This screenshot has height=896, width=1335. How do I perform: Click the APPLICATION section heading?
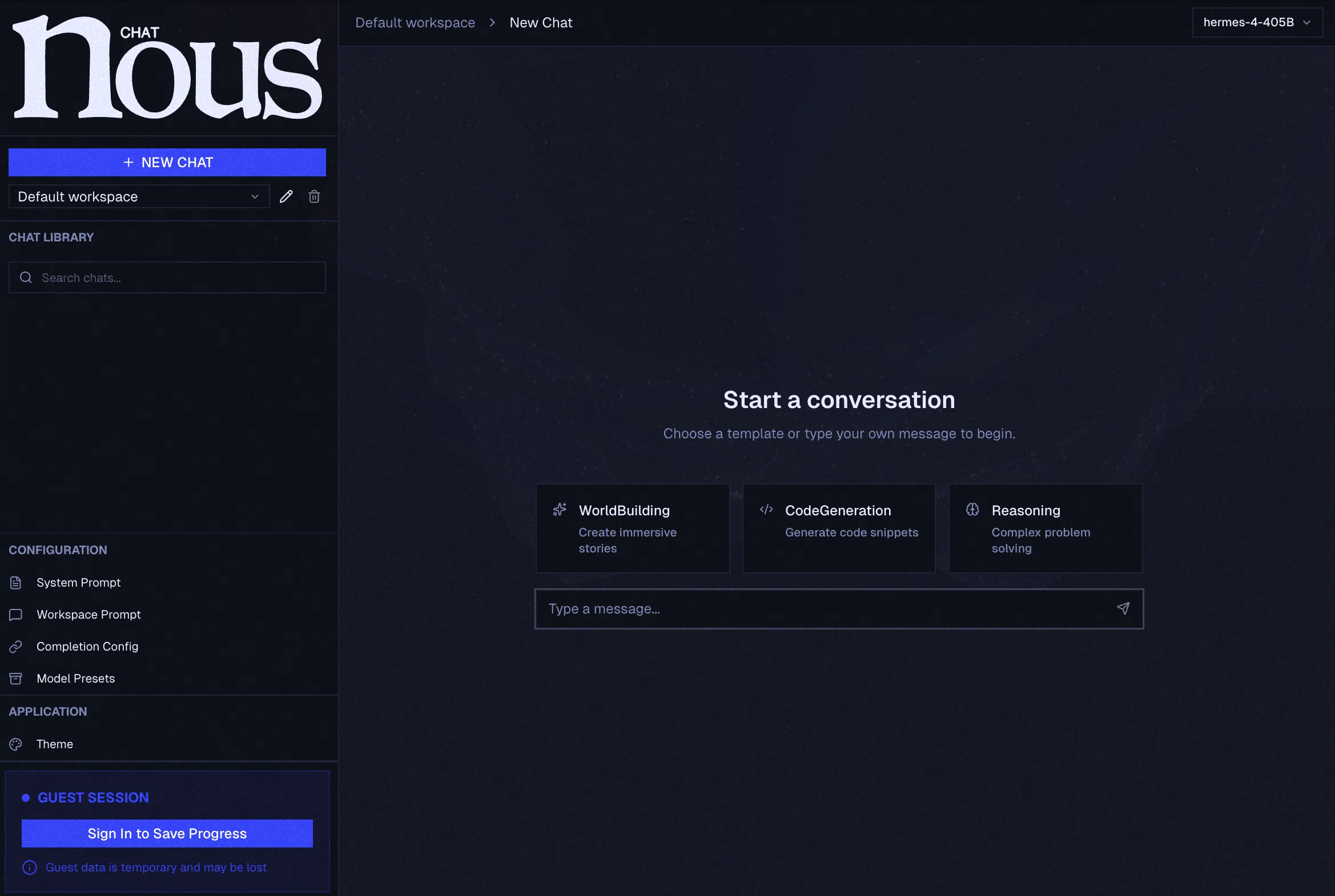click(48, 712)
